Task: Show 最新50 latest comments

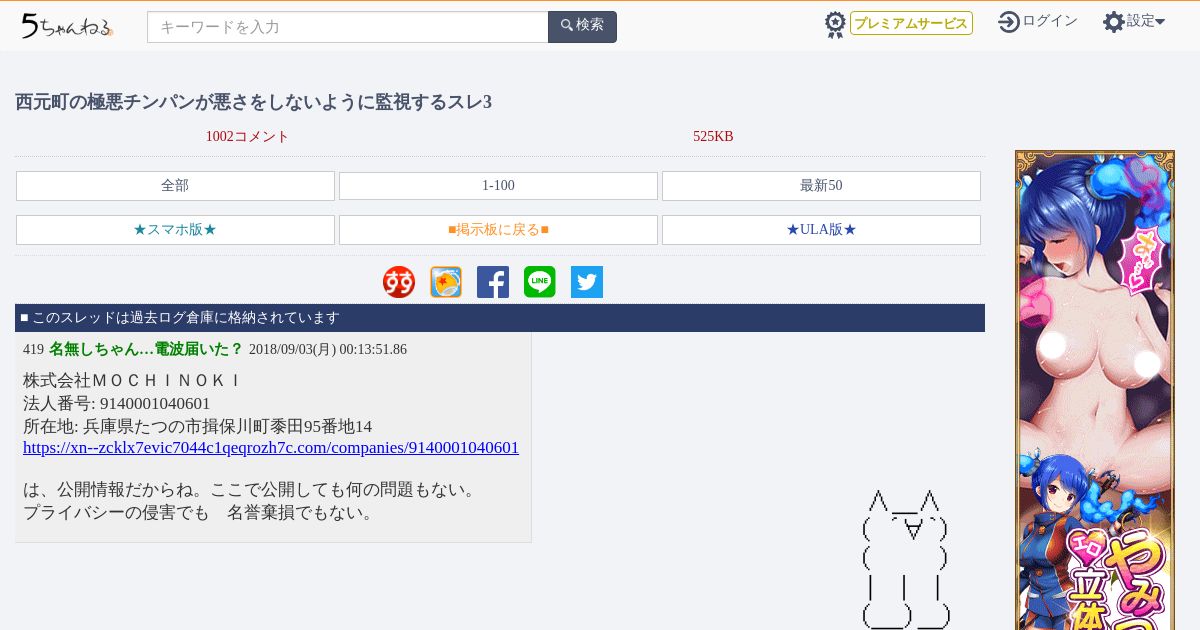Action: (x=821, y=186)
